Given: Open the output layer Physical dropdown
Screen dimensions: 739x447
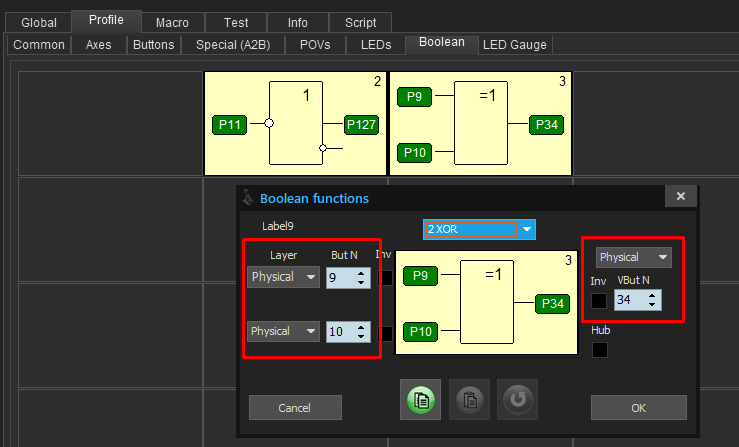Looking at the screenshot, I should point(634,257).
